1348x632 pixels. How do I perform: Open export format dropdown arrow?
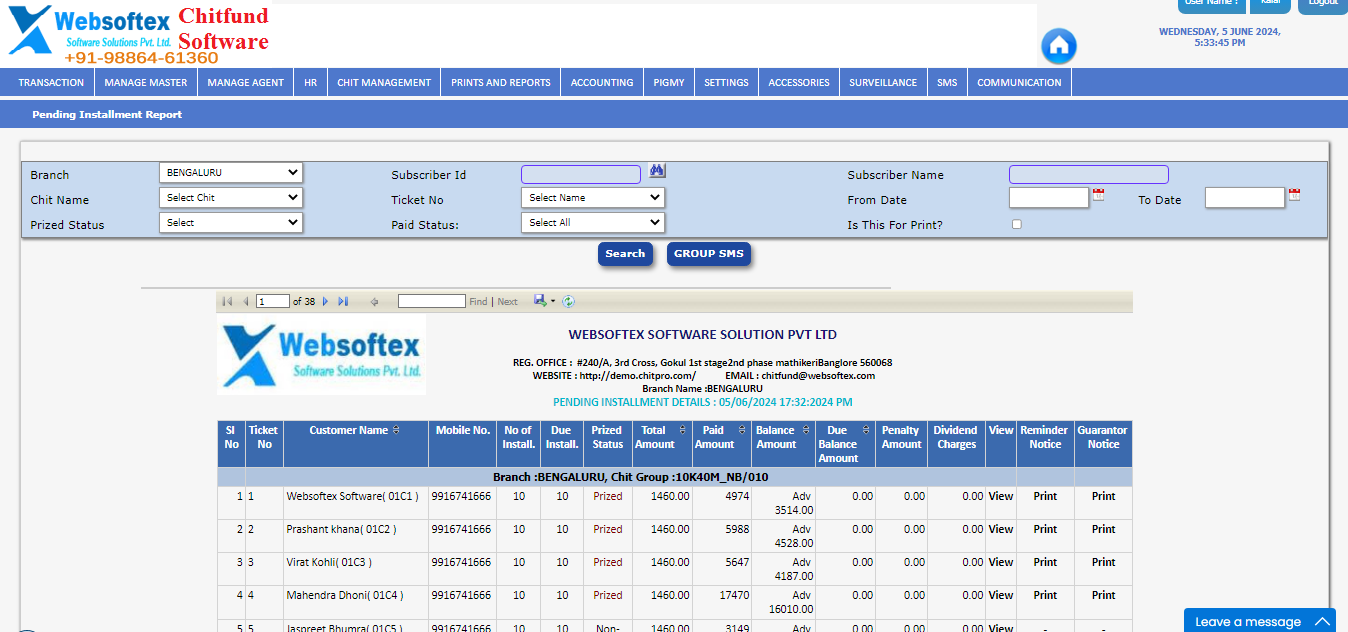click(553, 301)
